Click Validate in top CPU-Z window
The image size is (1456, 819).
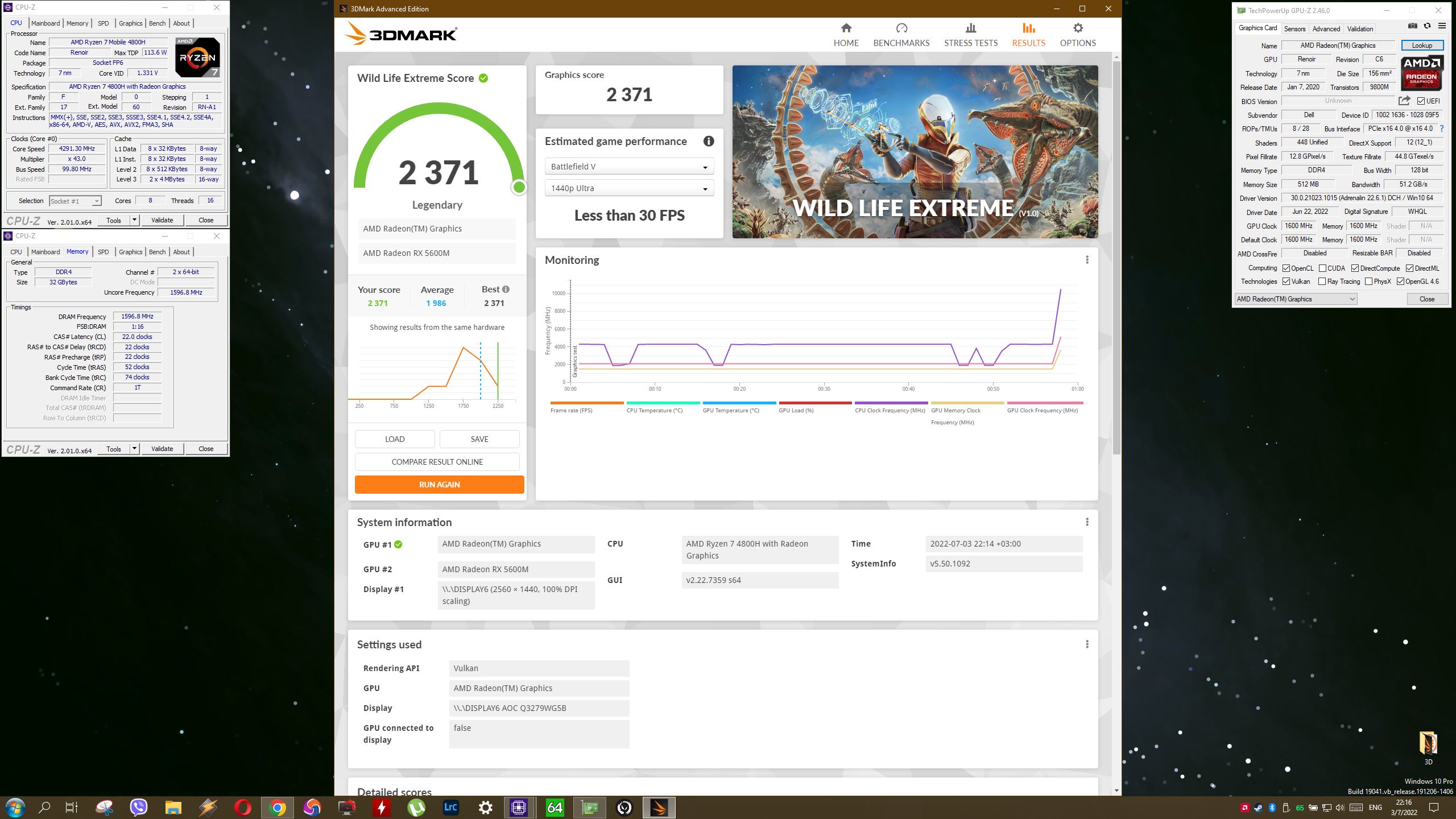pyautogui.click(x=162, y=220)
